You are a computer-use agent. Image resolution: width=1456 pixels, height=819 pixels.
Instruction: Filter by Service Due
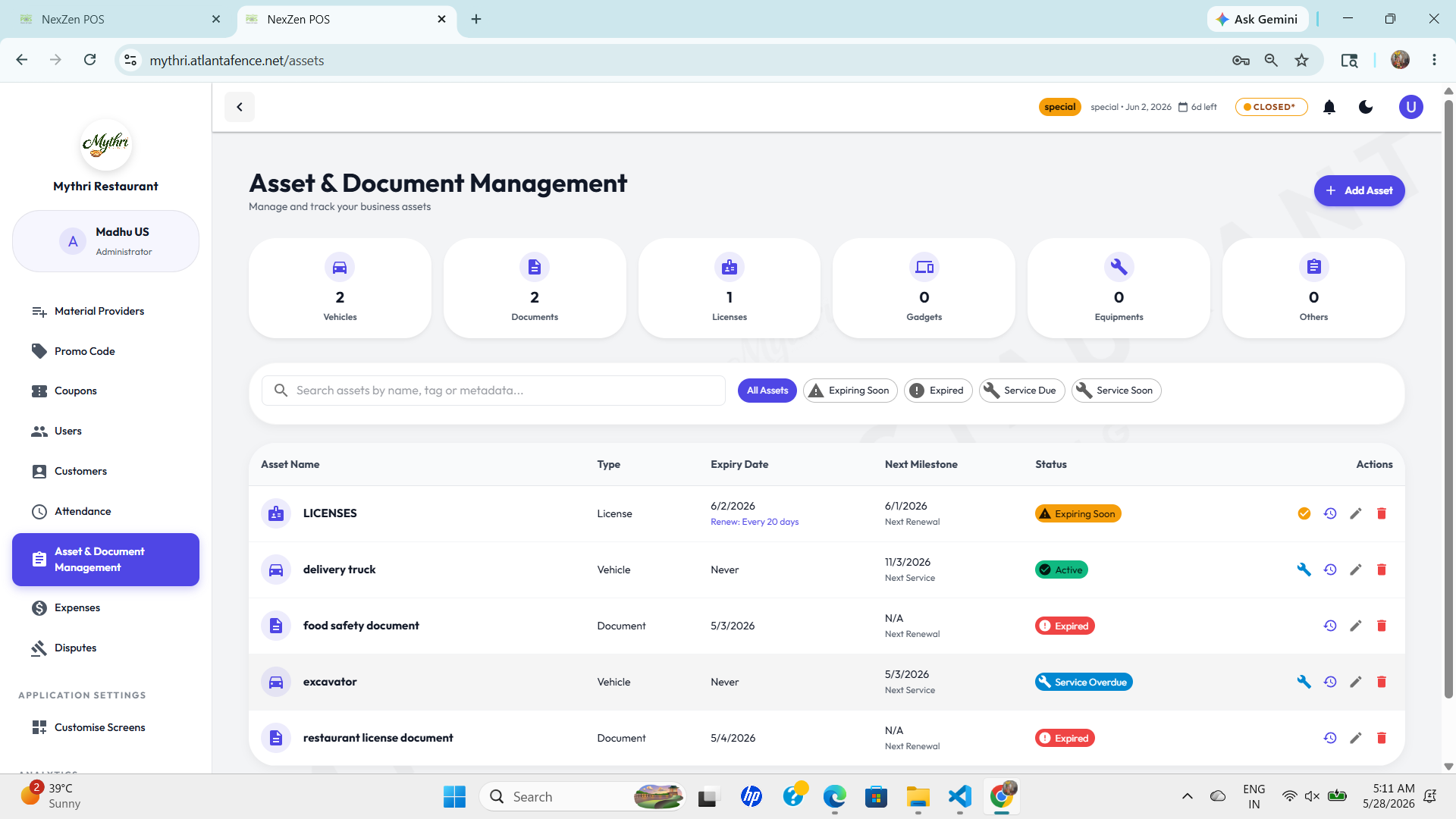tap(1021, 391)
